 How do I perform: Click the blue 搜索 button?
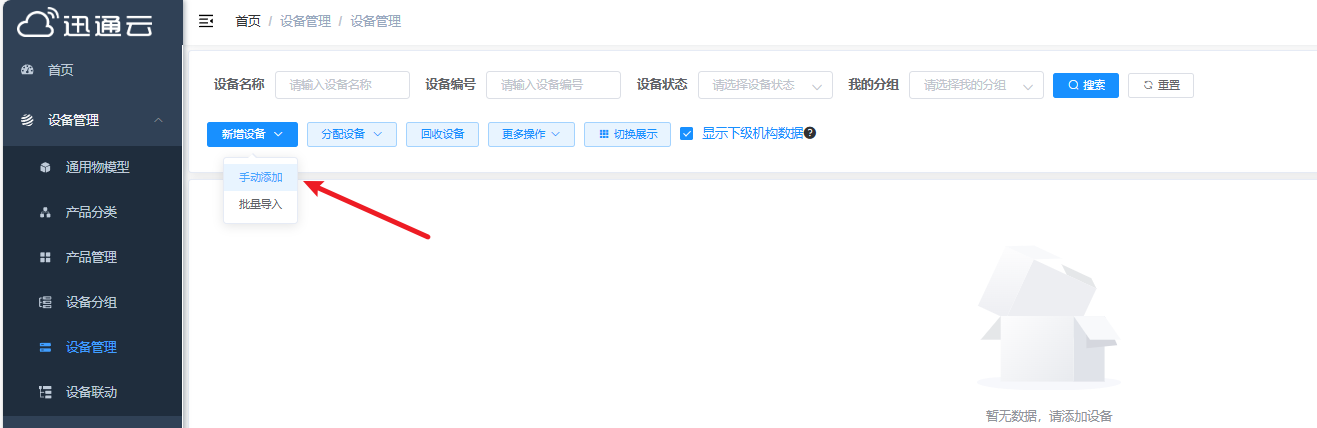click(x=1086, y=86)
